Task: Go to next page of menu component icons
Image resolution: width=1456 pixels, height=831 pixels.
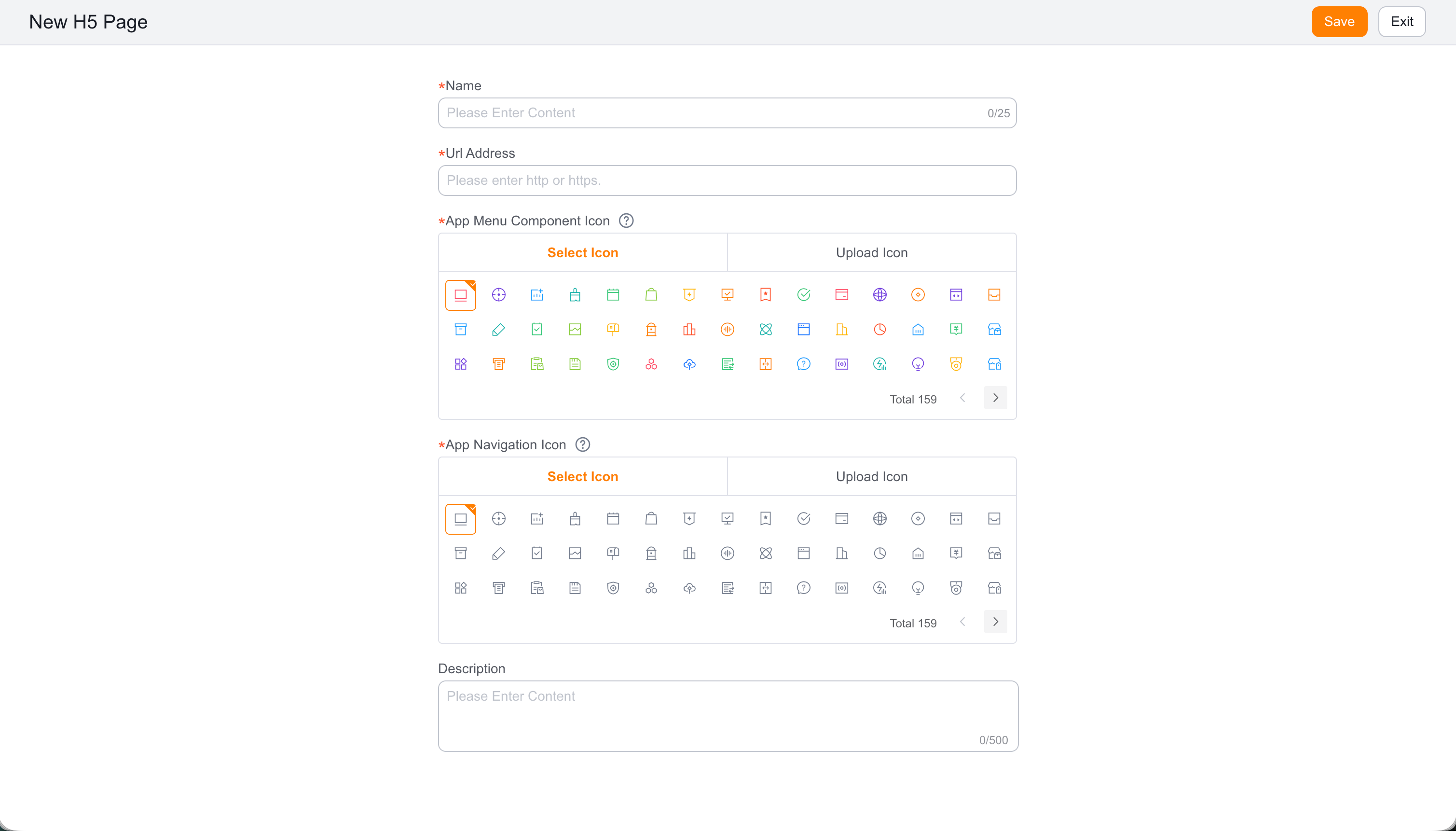Action: coord(995,398)
